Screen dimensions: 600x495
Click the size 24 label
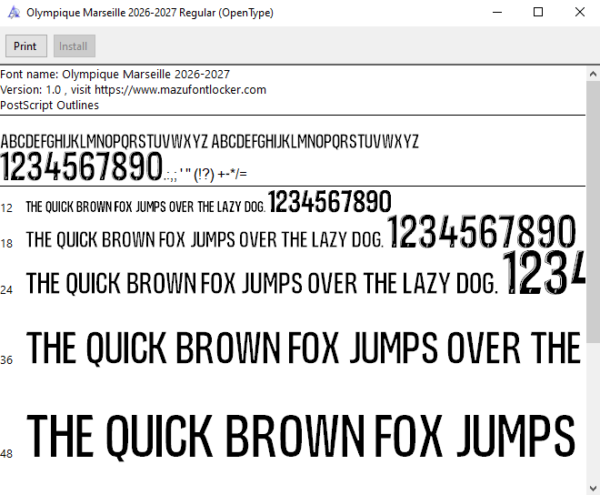7,290
